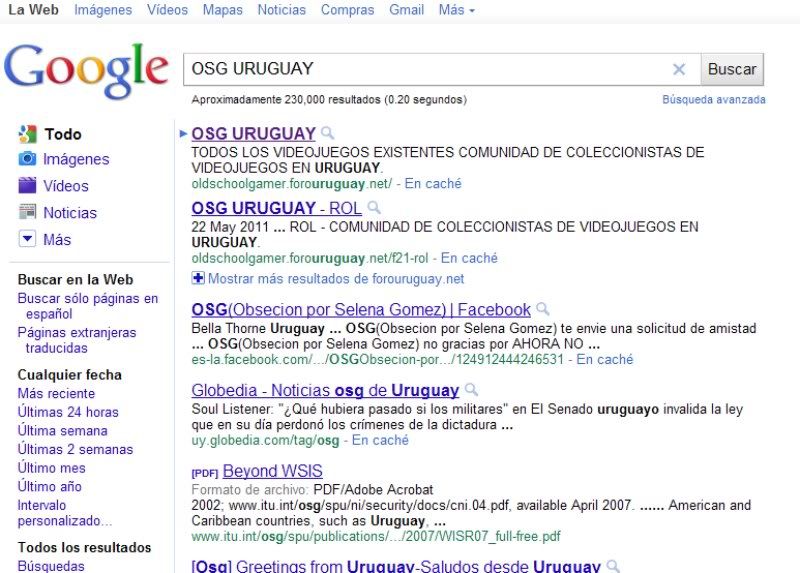
Task: Filter by Último mes
Action: 51,468
